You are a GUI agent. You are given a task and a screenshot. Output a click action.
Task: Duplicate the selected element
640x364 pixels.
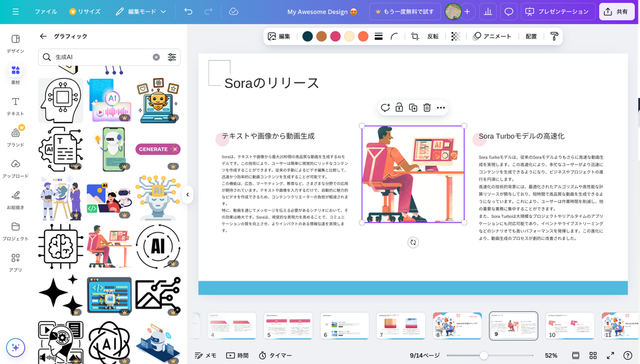(413, 108)
